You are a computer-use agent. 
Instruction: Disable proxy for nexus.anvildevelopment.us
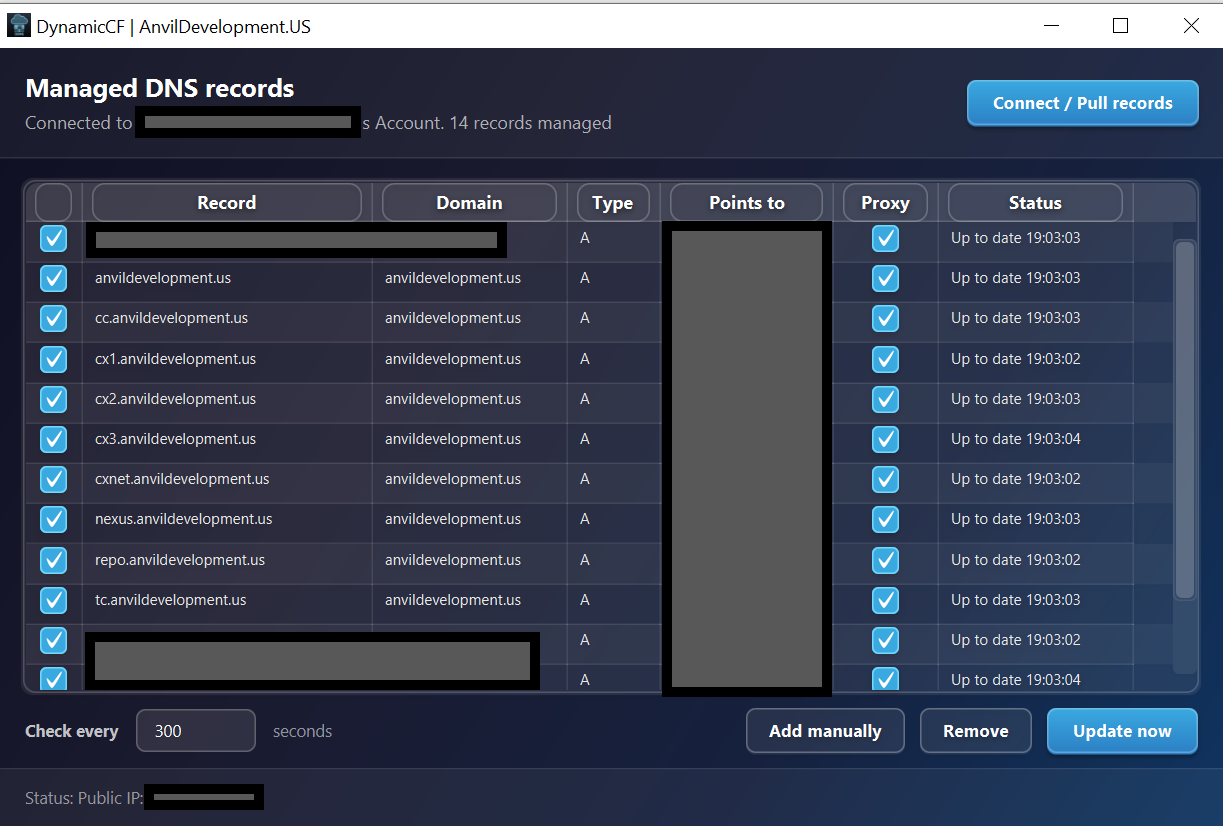click(885, 519)
